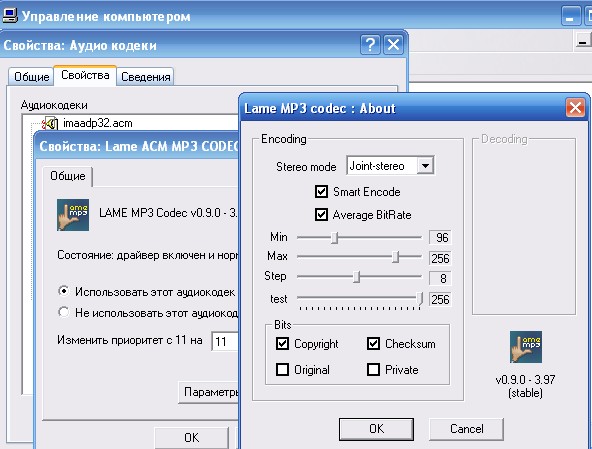Image resolution: width=592 pixels, height=449 pixels.
Task: Enable the Original bit checkbox
Action: (282, 369)
